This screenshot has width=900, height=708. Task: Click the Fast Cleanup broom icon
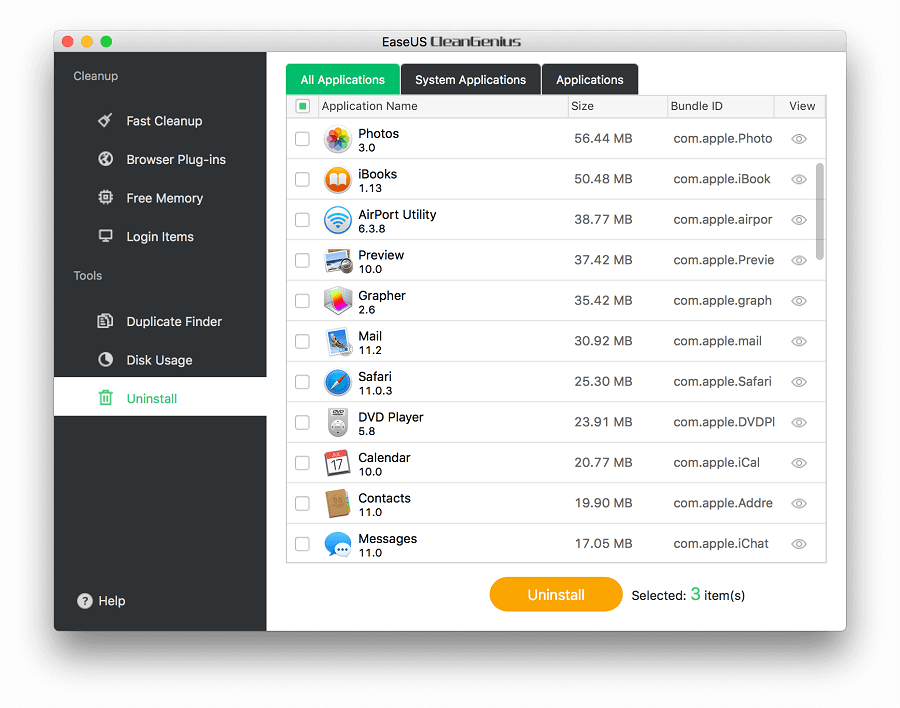coord(105,120)
